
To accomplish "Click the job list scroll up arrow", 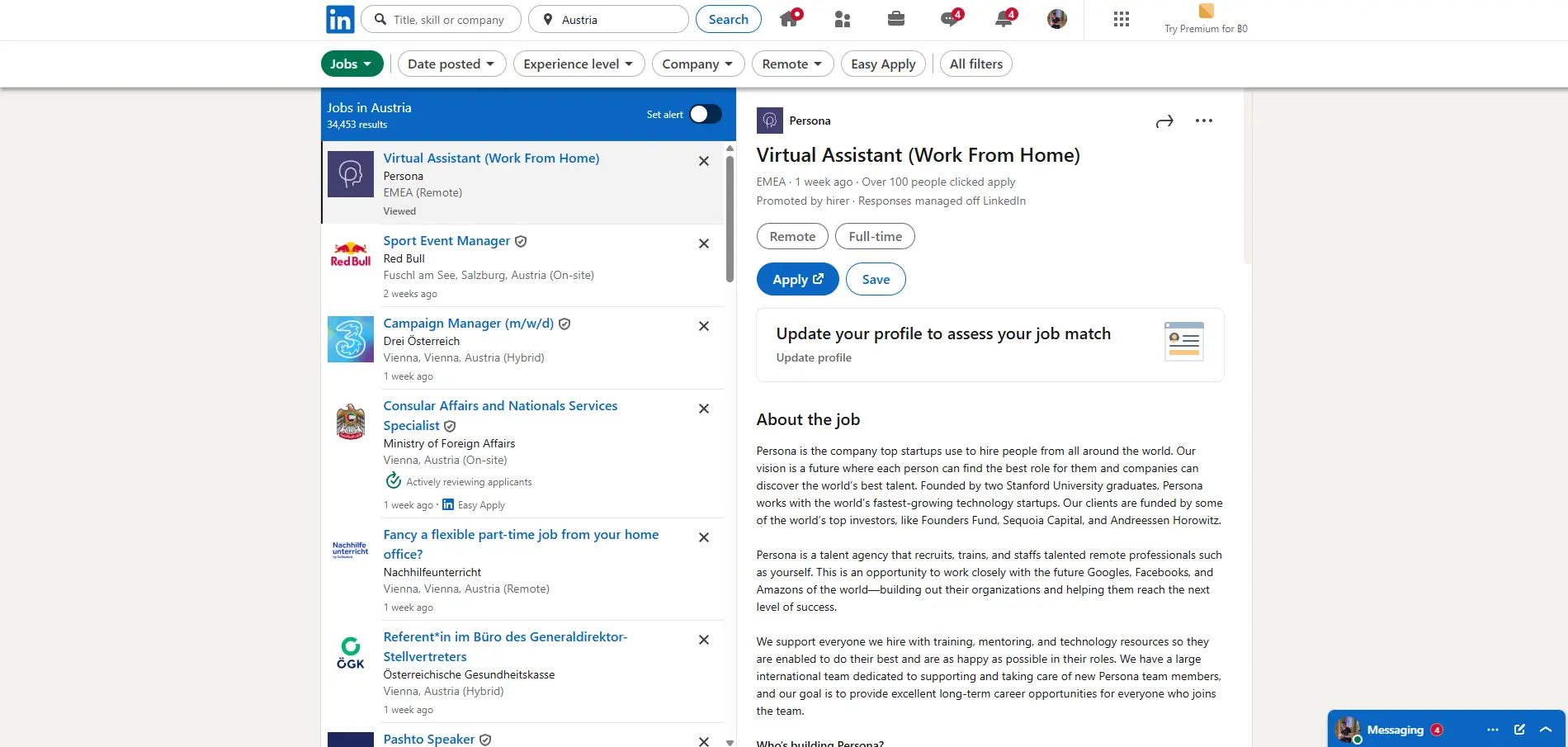I will tap(730, 149).
